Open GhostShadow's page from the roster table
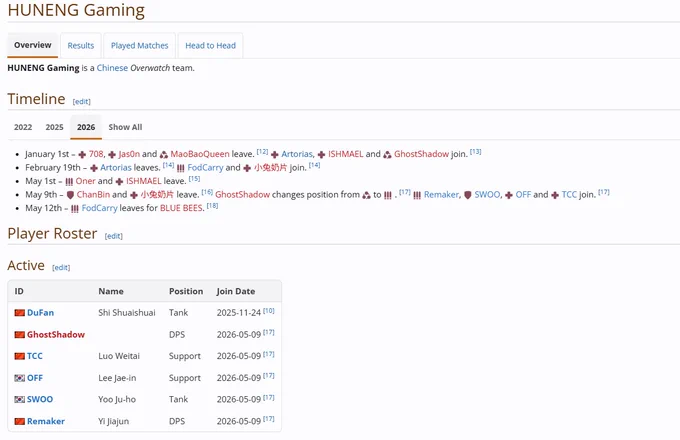Screen dimensions: 680x440 pyautogui.click(x=56, y=335)
